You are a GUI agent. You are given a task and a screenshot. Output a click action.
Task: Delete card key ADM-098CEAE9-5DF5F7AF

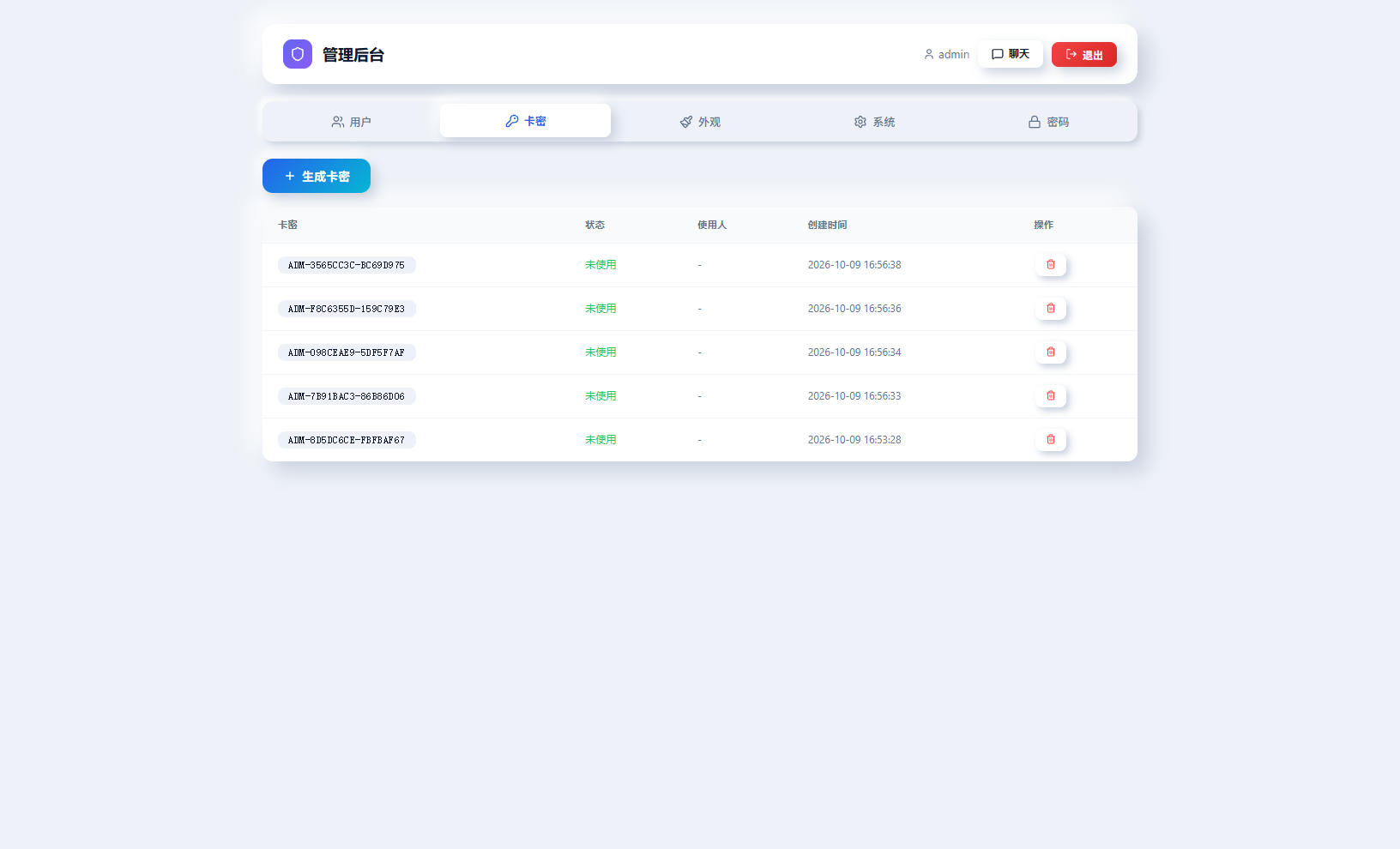point(1051,352)
